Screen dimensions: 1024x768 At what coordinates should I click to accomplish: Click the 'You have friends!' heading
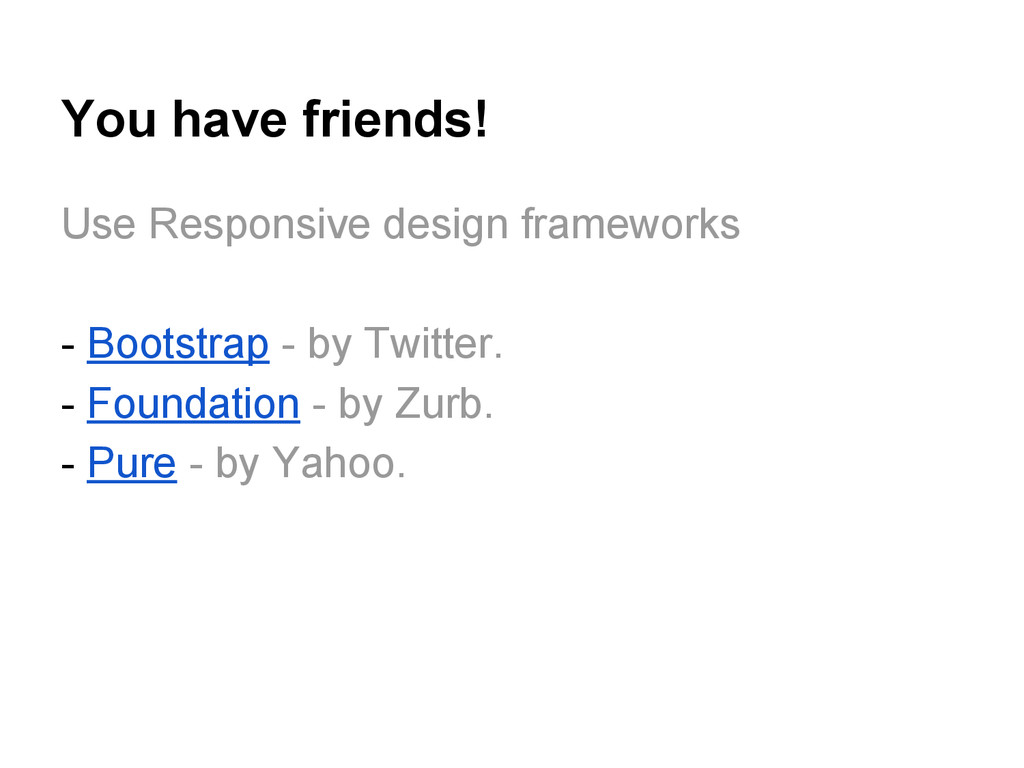point(274,119)
